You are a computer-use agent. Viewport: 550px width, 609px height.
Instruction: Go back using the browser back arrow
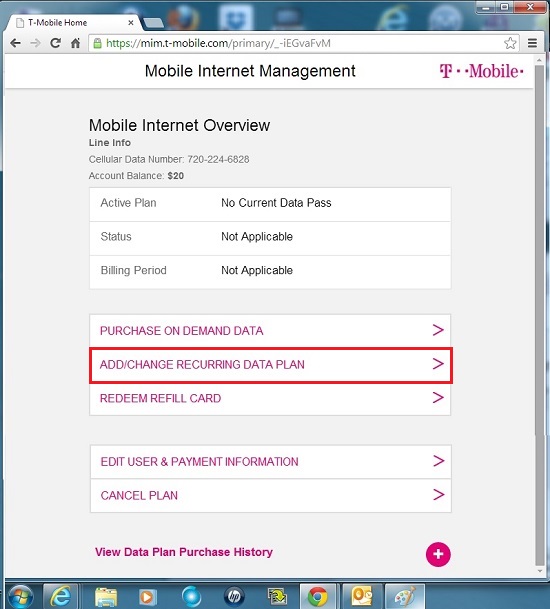click(15, 43)
